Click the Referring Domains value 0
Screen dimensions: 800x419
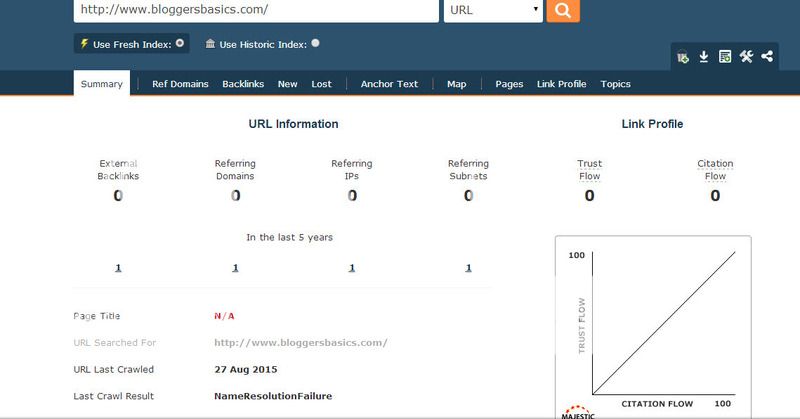[x=235, y=195]
